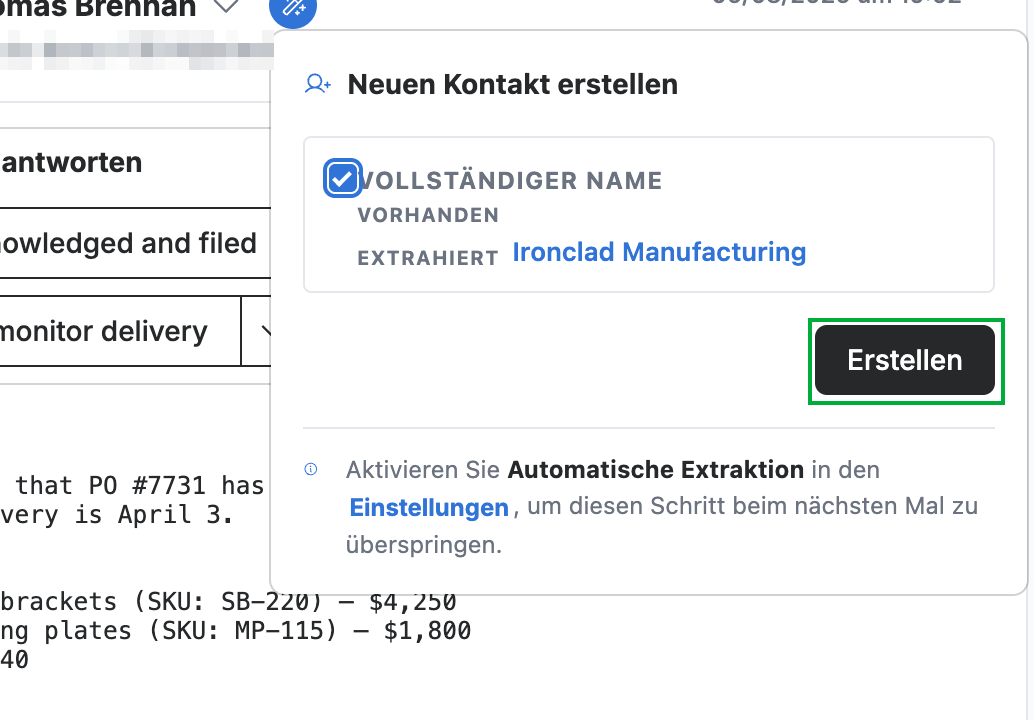Click the add-contact icon beside Neuen Kontakt erstellen

(318, 84)
